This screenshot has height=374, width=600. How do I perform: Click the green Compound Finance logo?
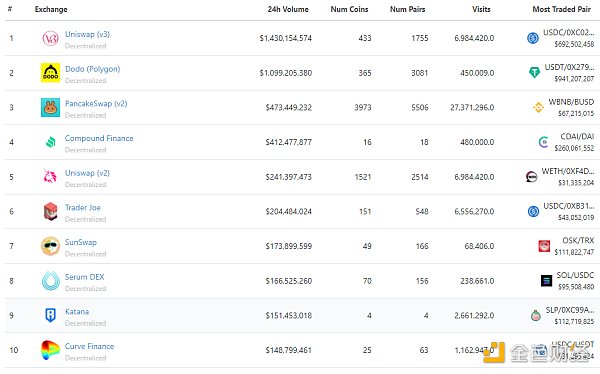[51, 142]
